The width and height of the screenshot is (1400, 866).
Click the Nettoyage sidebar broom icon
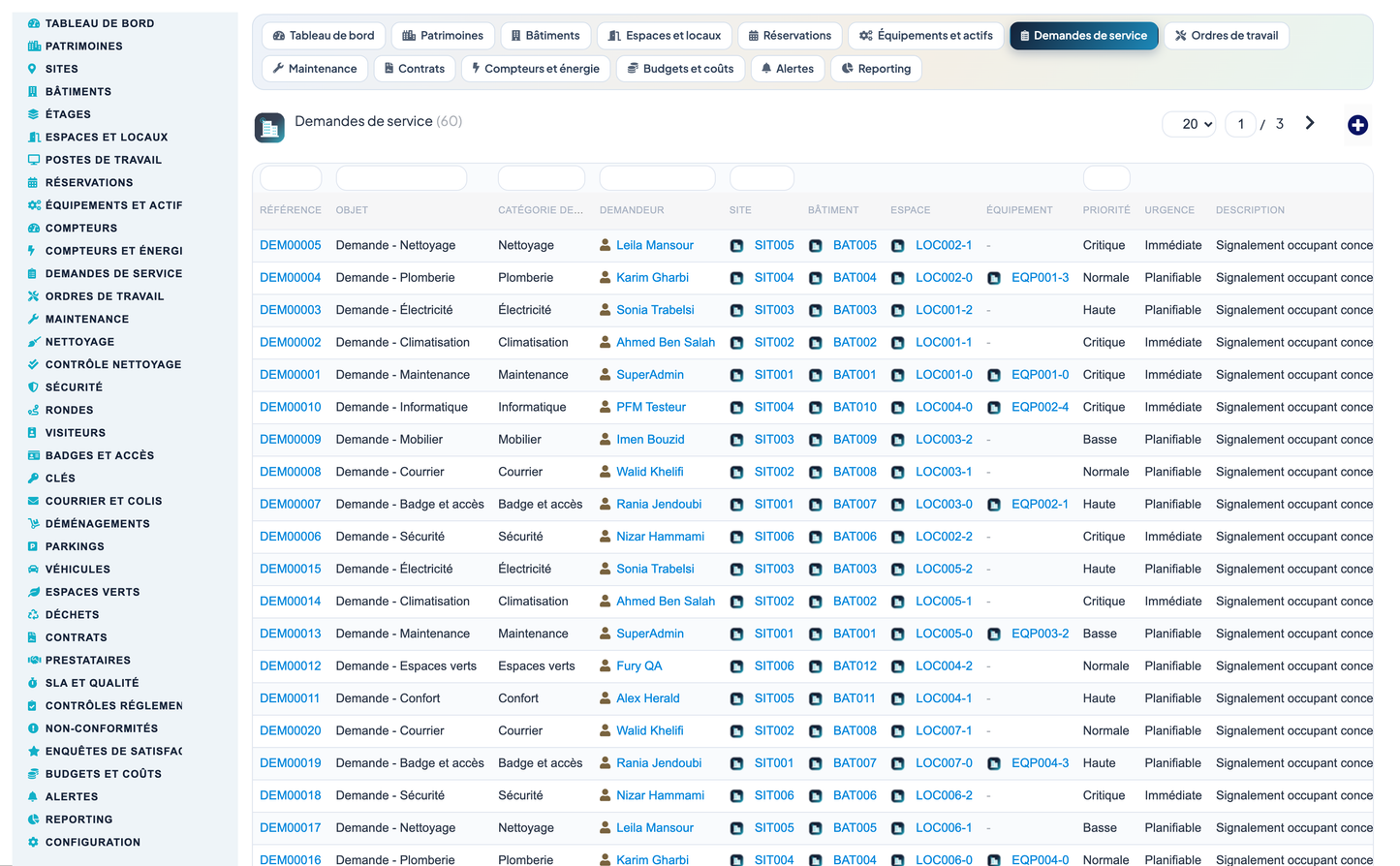coord(34,342)
